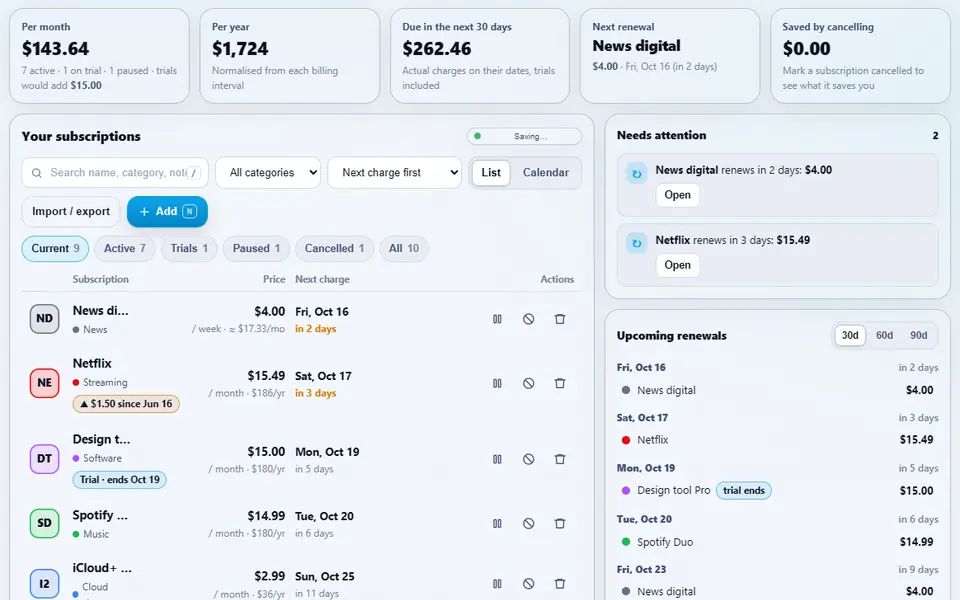Click the SD avatar for Spotify
960x600 pixels.
click(x=45, y=523)
